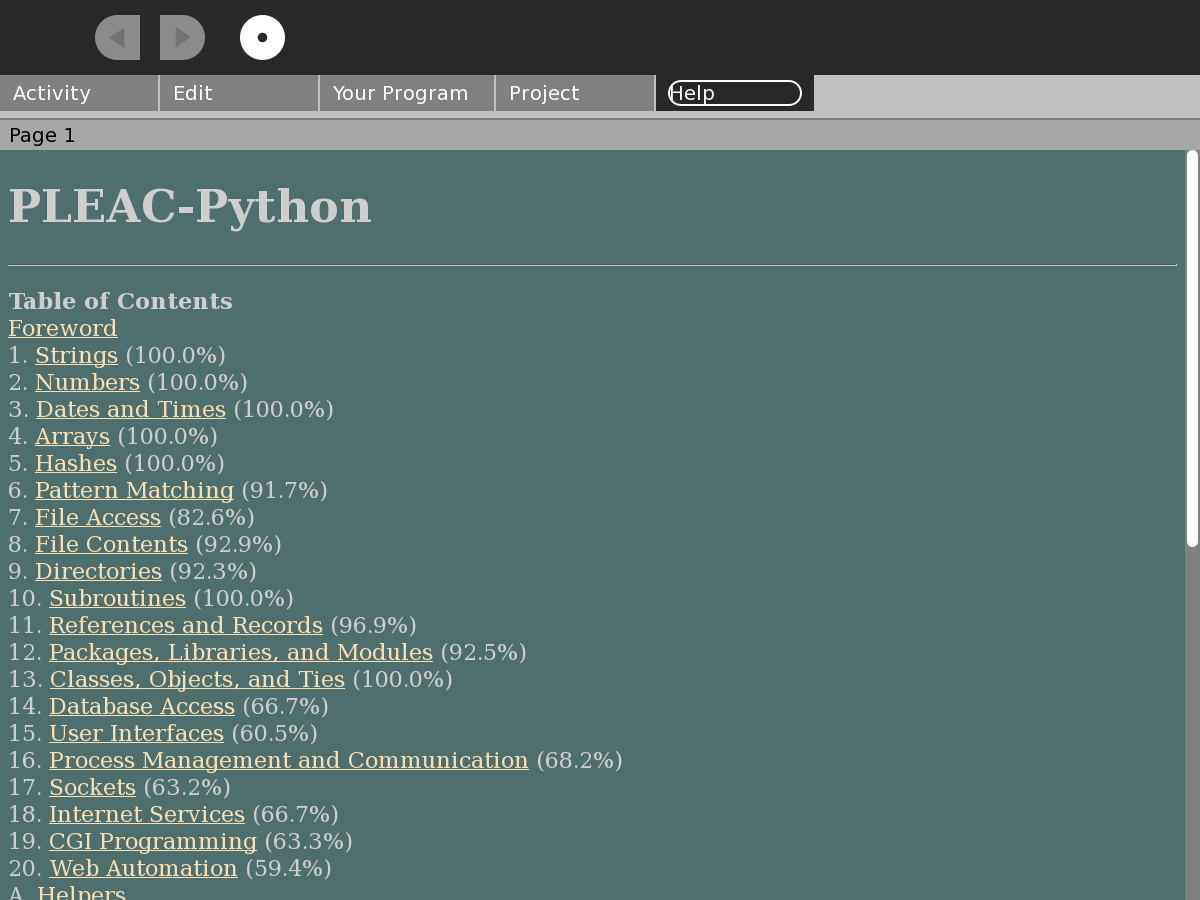The height and width of the screenshot is (900, 1200).
Task: Go to Dates and Times chapter
Action: click(131, 409)
